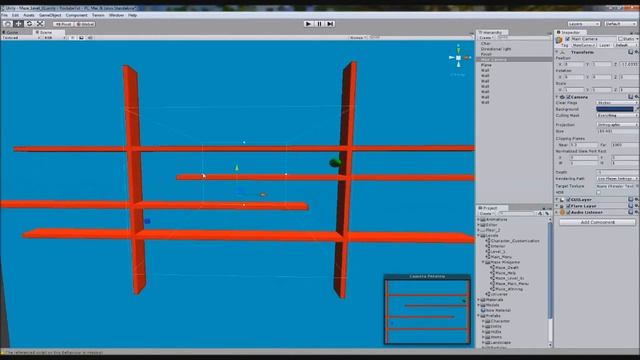Collapse the Levels folder

click(479, 236)
